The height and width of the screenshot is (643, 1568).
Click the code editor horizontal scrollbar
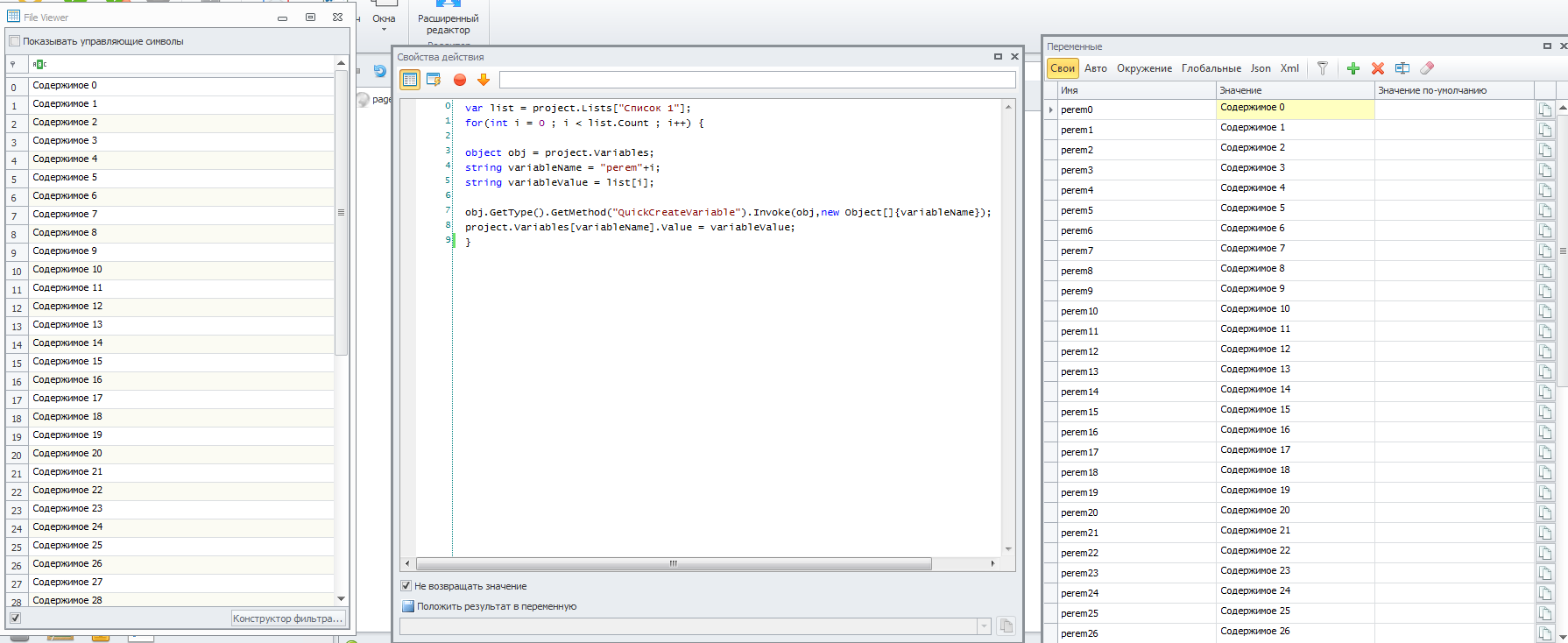click(x=673, y=564)
